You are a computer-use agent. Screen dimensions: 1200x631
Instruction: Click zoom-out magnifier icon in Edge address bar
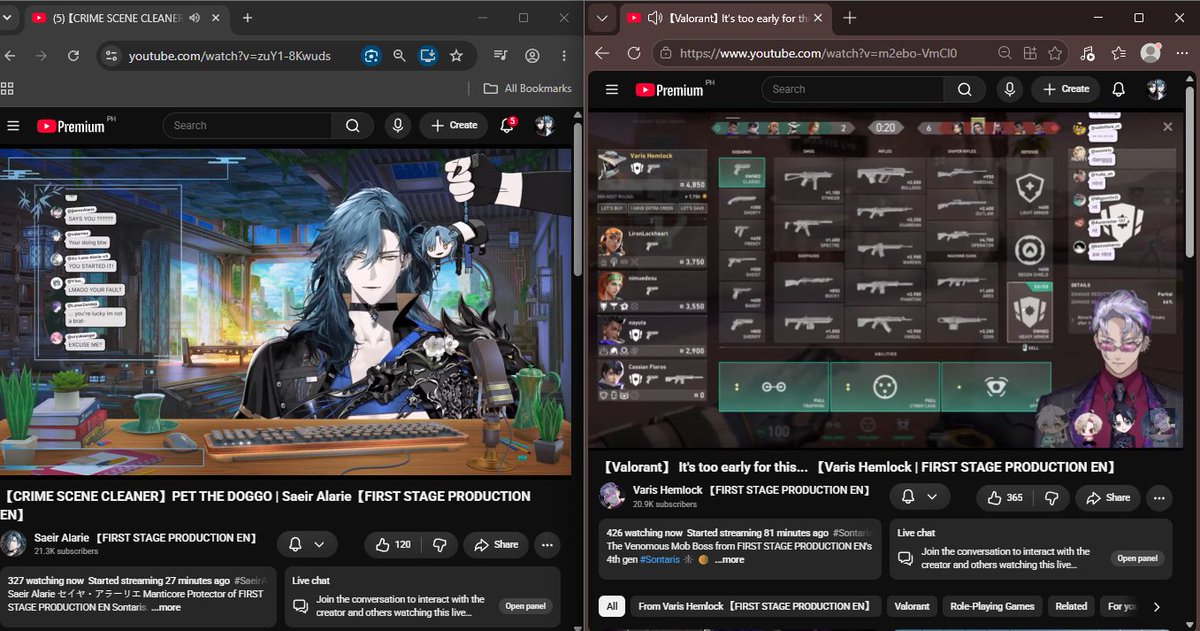1005,53
